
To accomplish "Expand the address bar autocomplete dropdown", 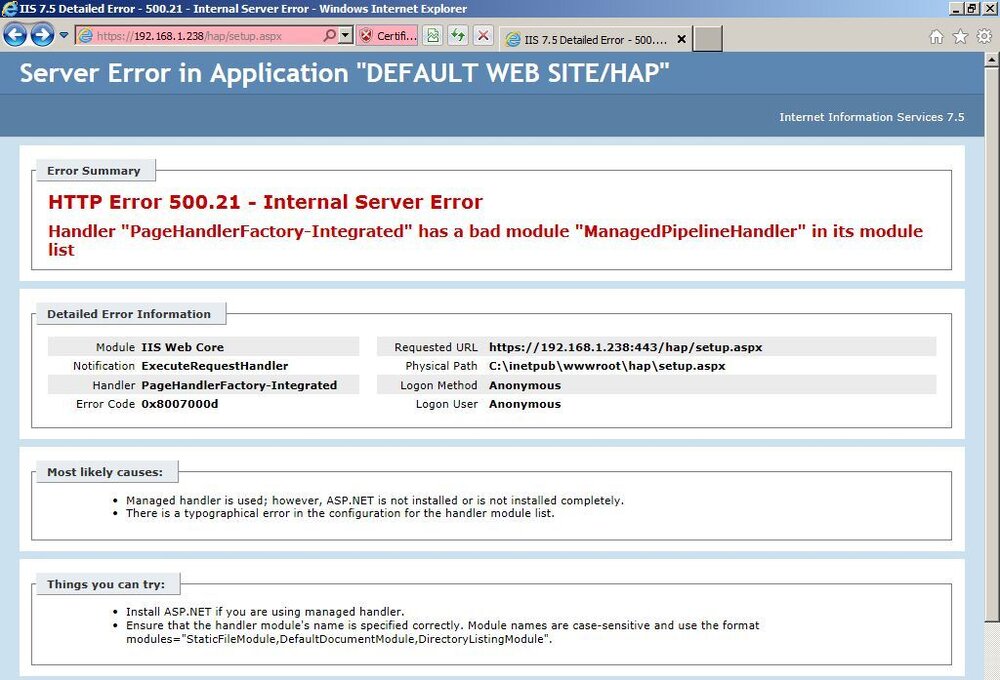I will [345, 36].
